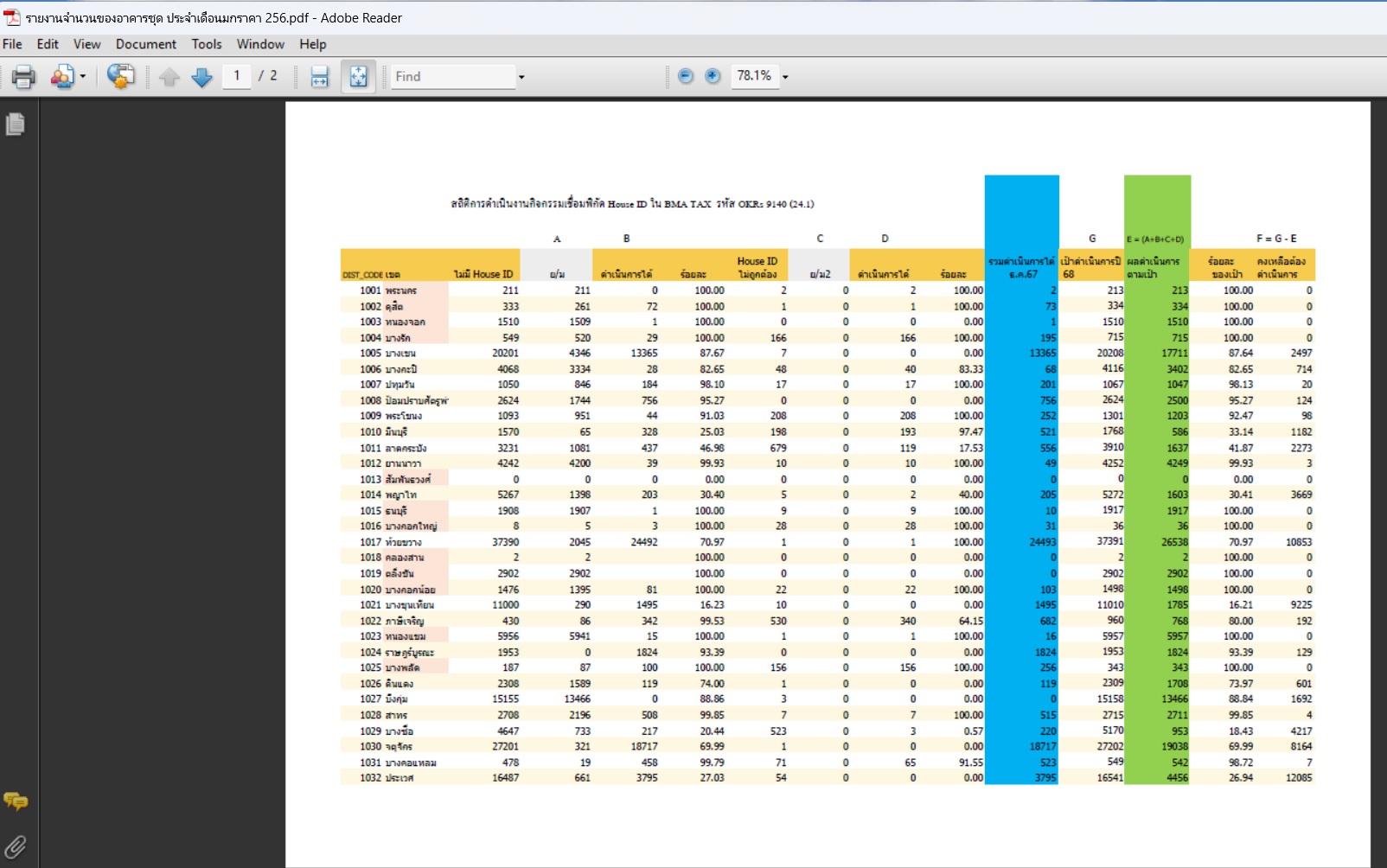Select the Fit Width scrolling icon
1387x868 pixels.
319,77
